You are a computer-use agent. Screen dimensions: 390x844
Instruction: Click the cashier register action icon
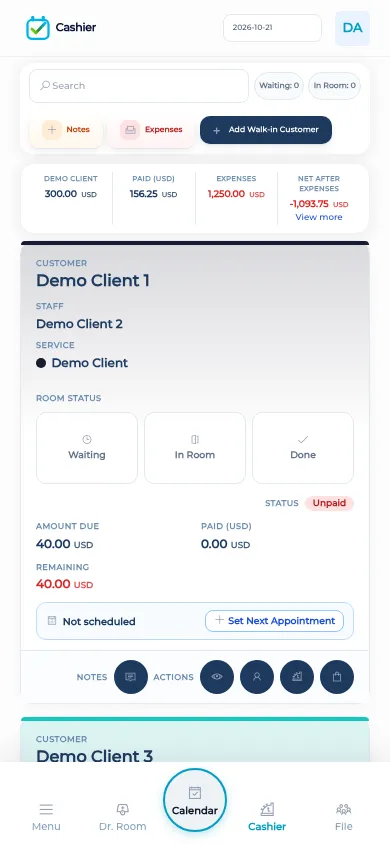click(297, 677)
